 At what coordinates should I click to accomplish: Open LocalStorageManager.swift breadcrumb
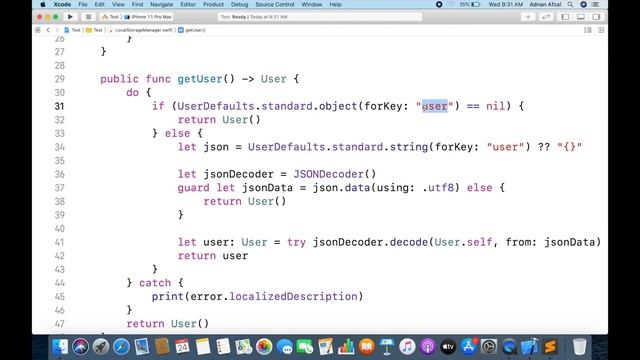141,30
